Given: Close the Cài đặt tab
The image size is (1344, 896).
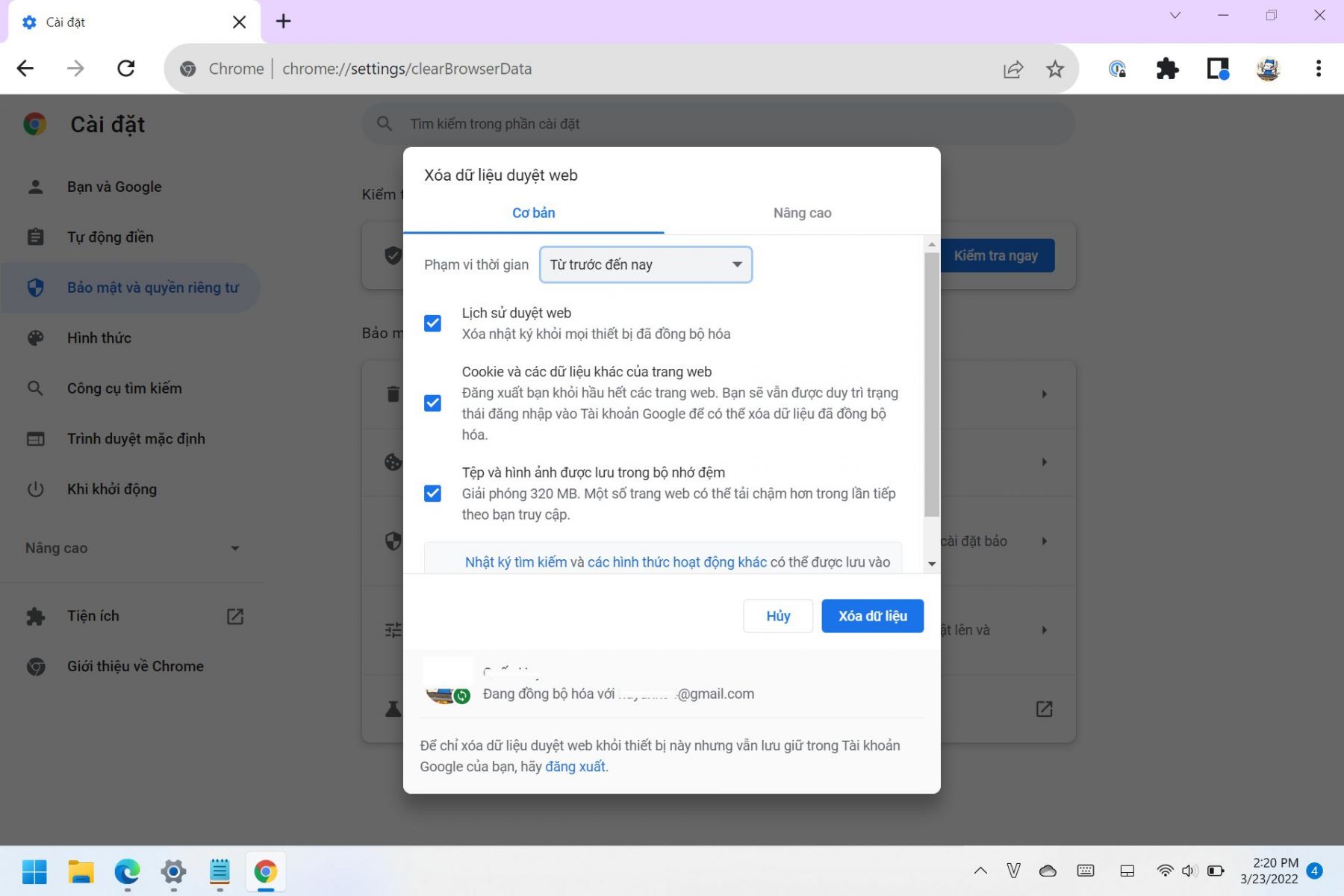Looking at the screenshot, I should click(x=239, y=22).
